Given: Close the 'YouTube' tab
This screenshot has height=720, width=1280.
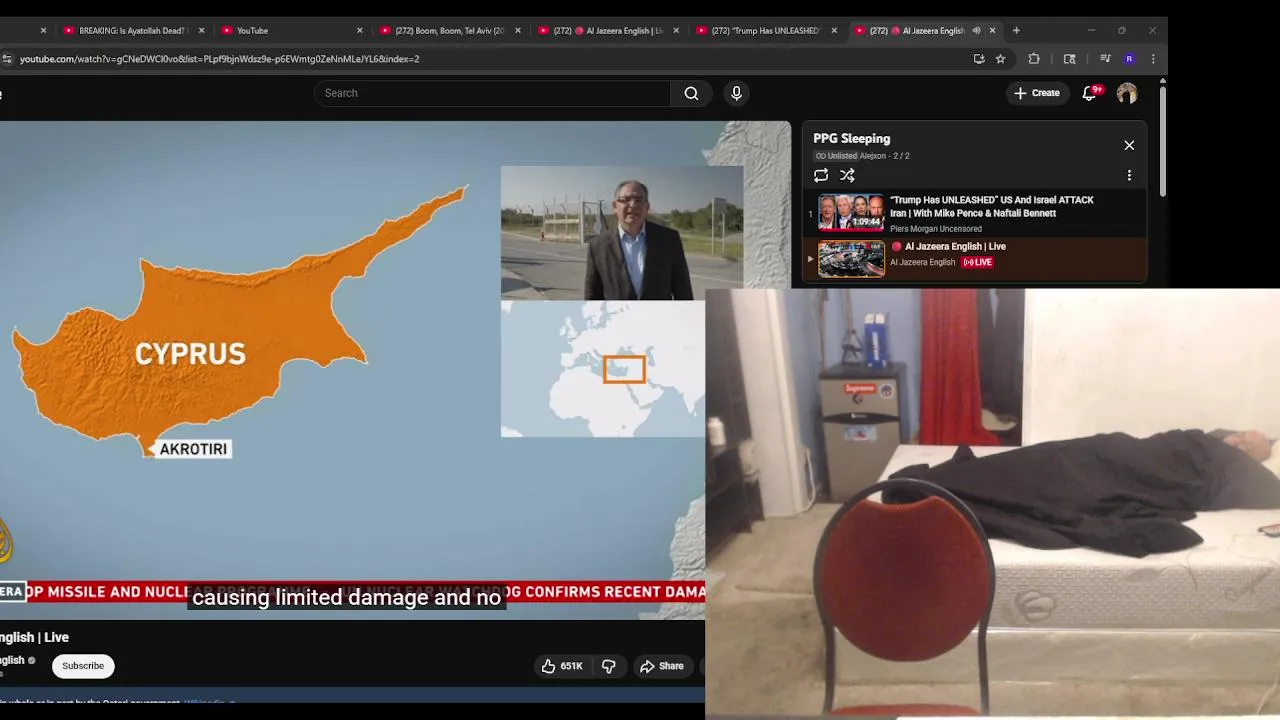Looking at the screenshot, I should click(x=360, y=31).
